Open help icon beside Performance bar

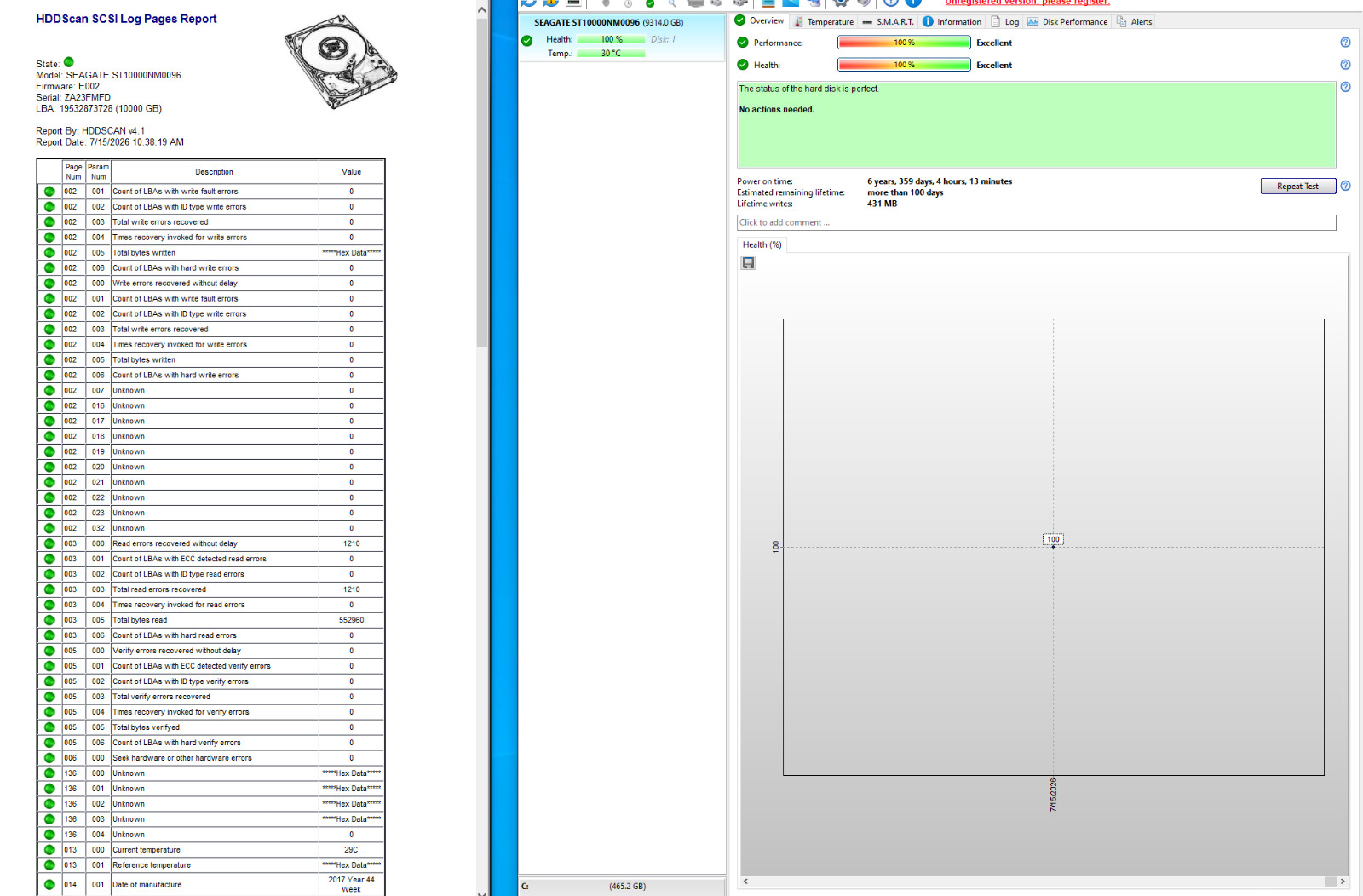(x=1345, y=43)
